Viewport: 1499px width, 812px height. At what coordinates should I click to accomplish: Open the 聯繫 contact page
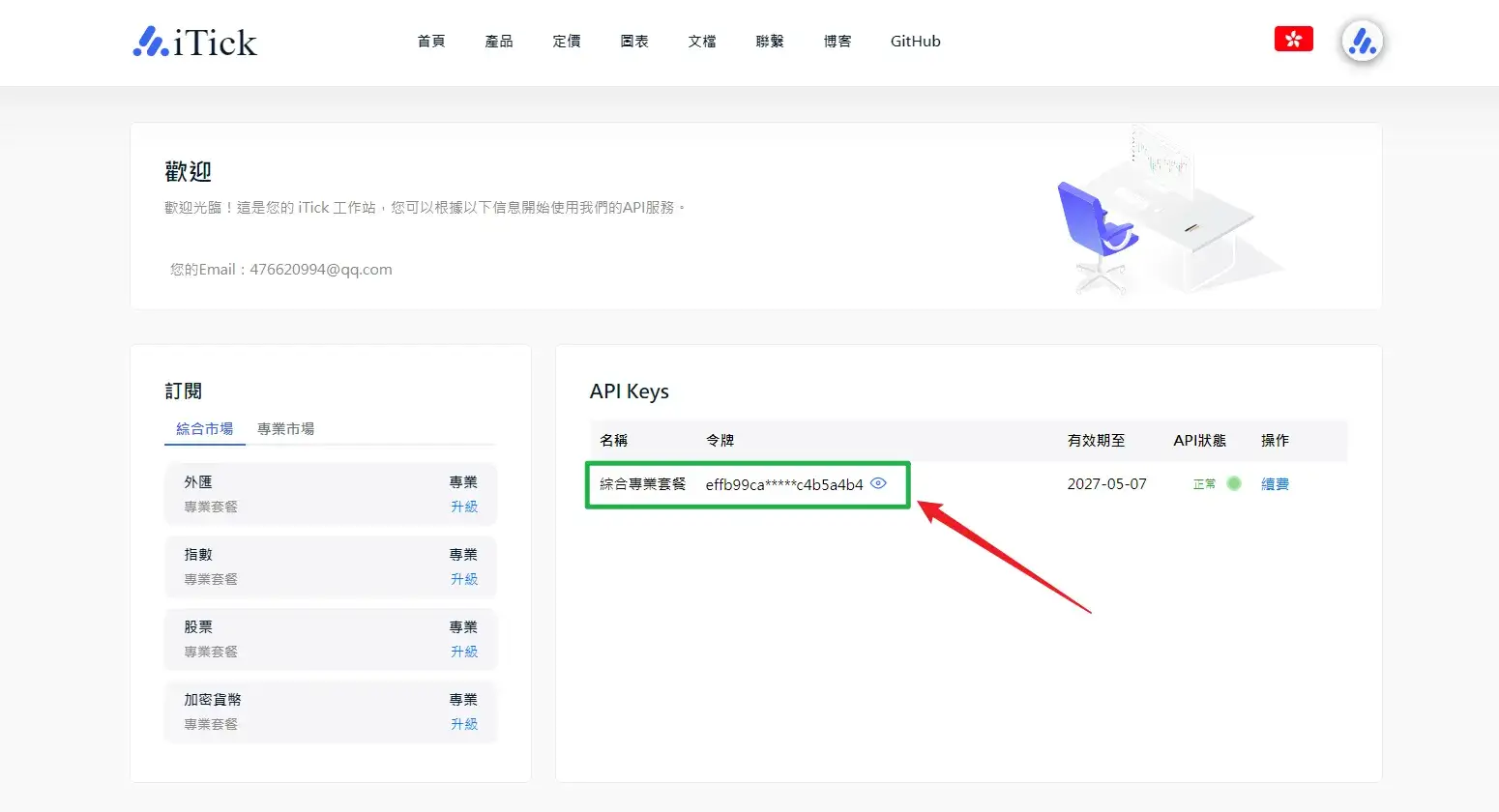tap(770, 42)
